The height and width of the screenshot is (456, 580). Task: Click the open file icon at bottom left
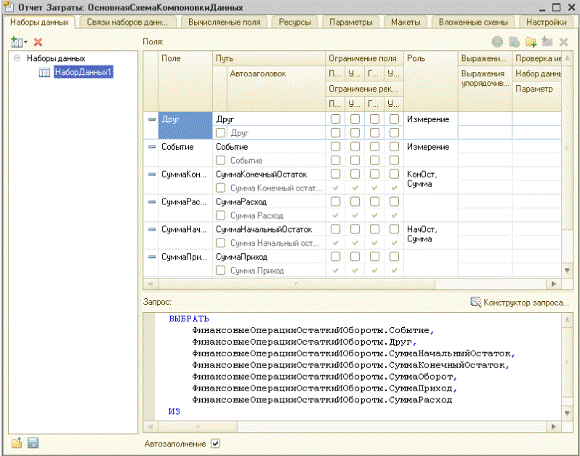pyautogui.click(x=16, y=443)
